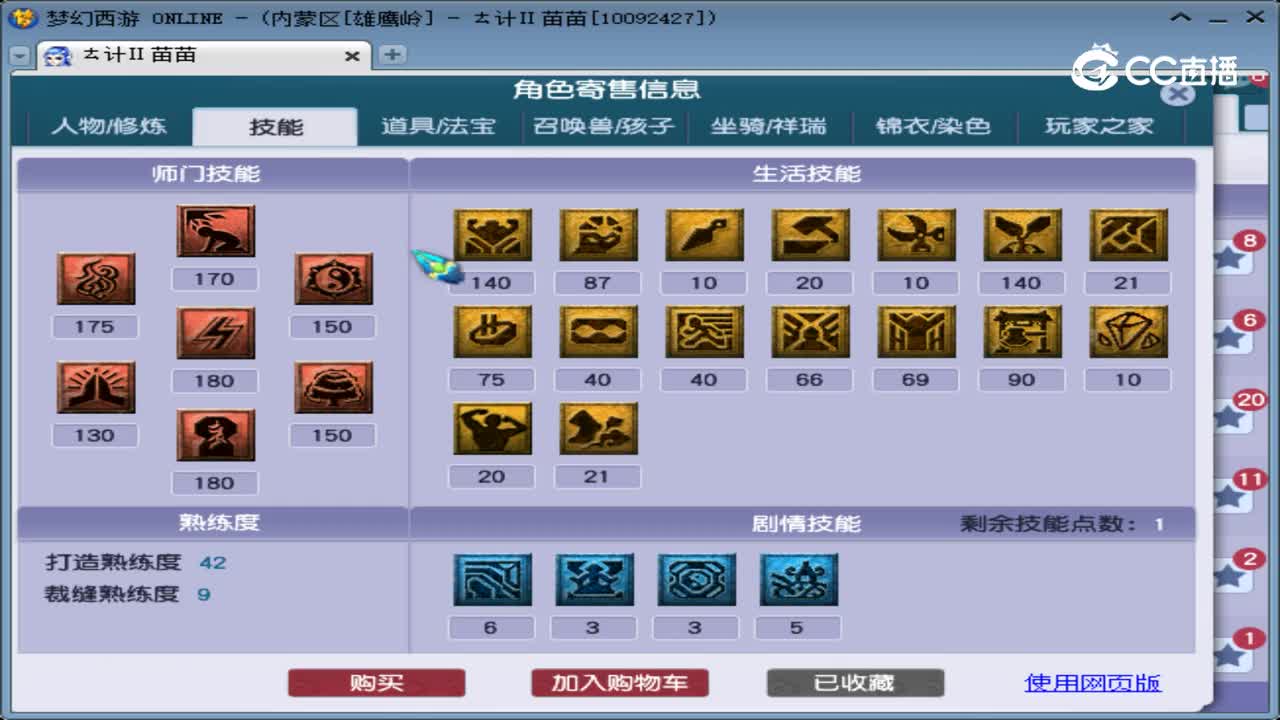The width and height of the screenshot is (1280, 720).
Task: Click the yin-yang school skill icon above the upper 150
Action: tap(333, 279)
